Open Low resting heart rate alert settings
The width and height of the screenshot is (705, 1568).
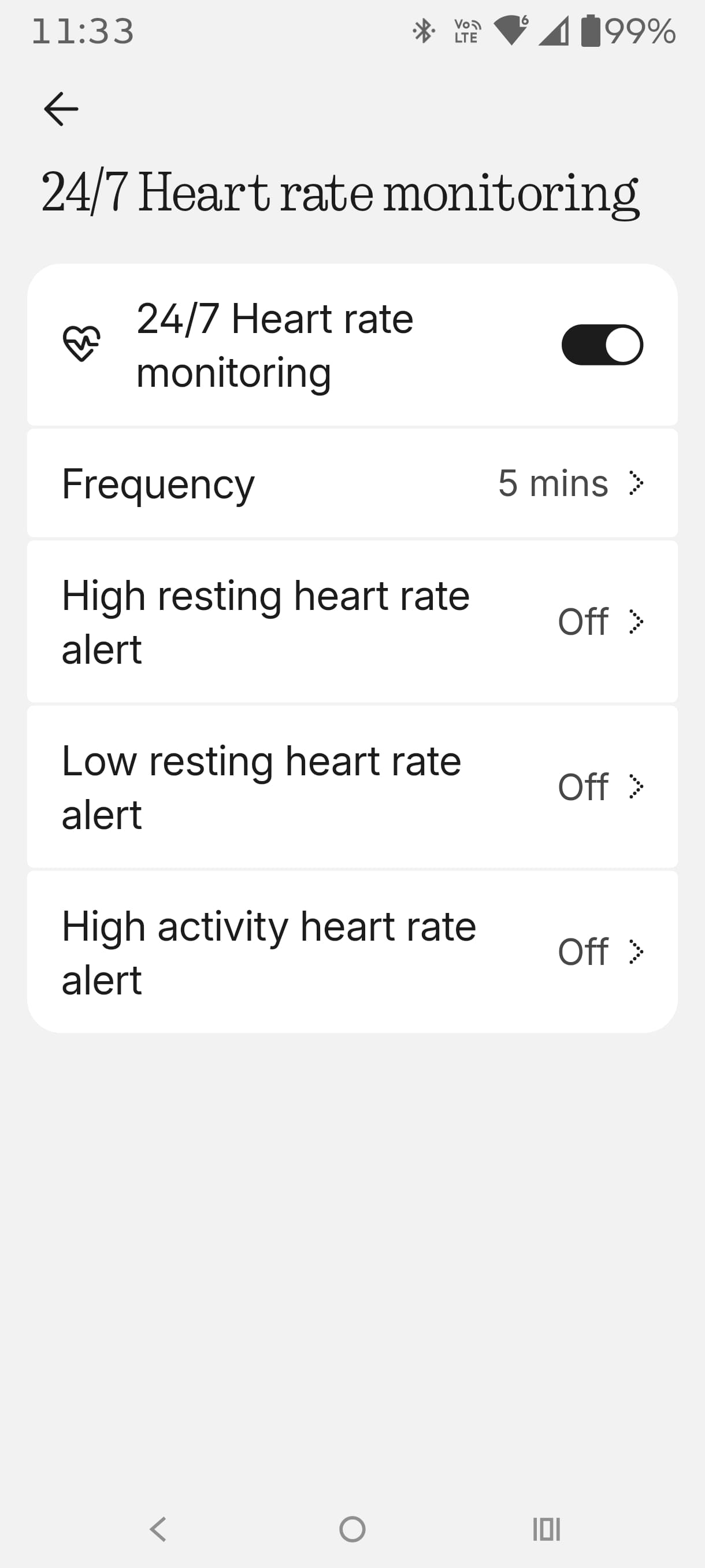pos(263,787)
